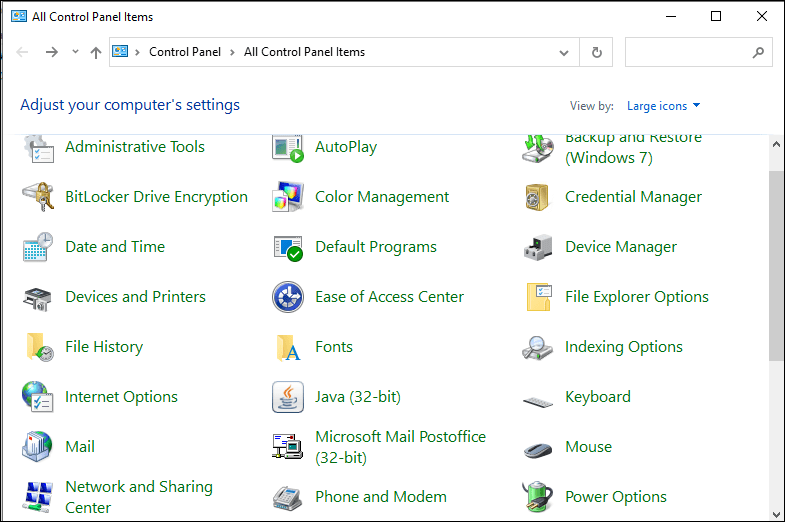Open the Administrative Tools icon
Screen dimensions: 785x522
coord(39,149)
